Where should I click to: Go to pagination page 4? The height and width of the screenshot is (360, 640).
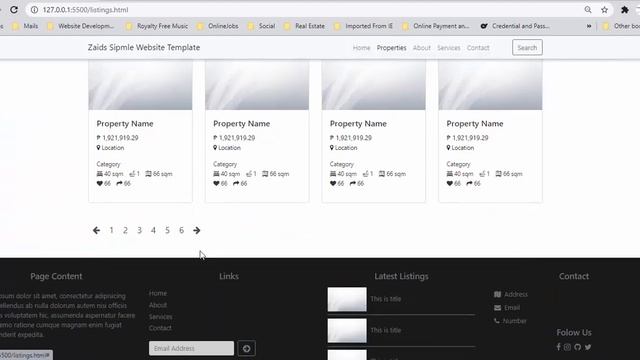click(x=153, y=230)
